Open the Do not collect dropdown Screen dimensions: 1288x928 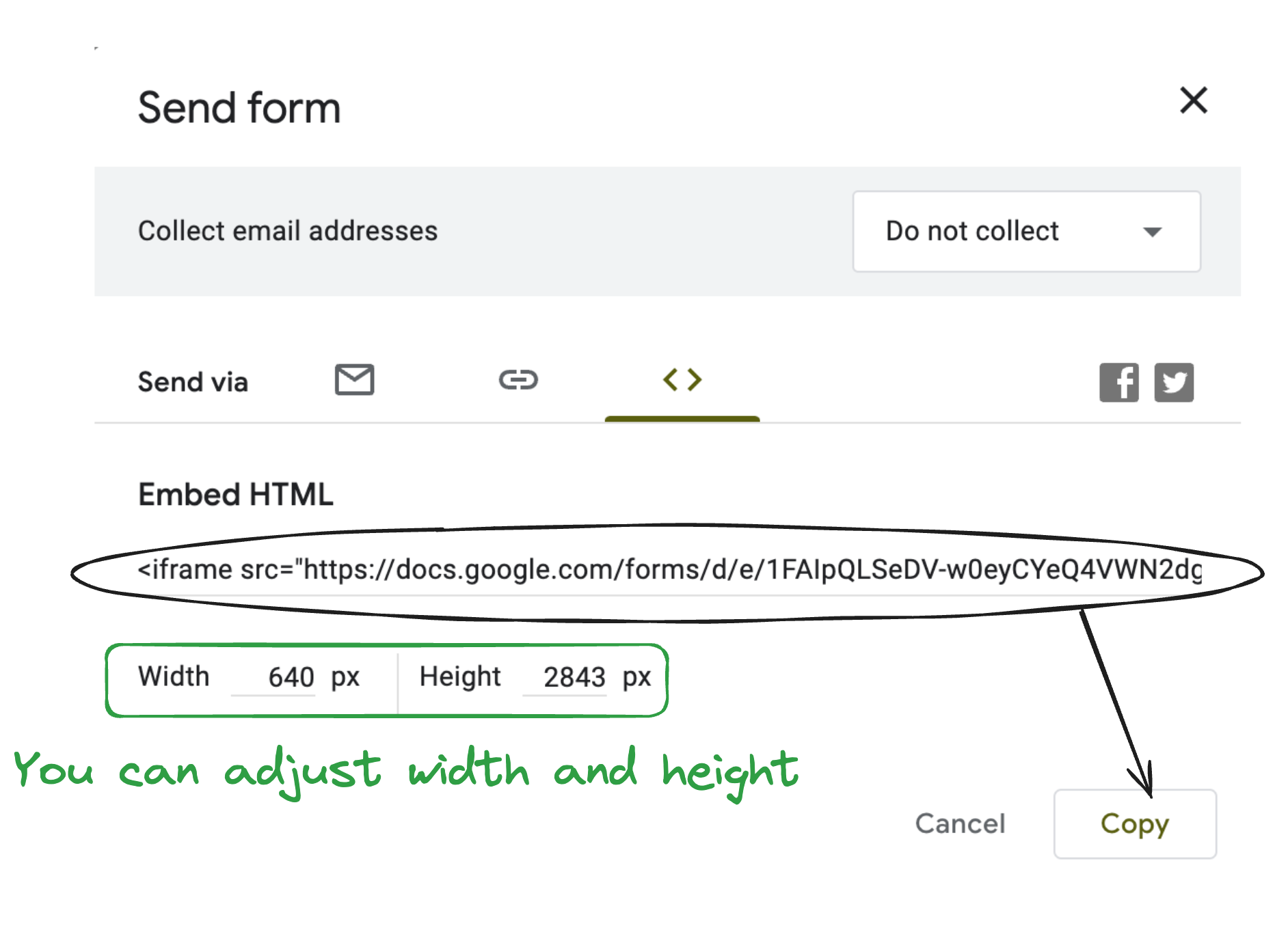click(1026, 231)
